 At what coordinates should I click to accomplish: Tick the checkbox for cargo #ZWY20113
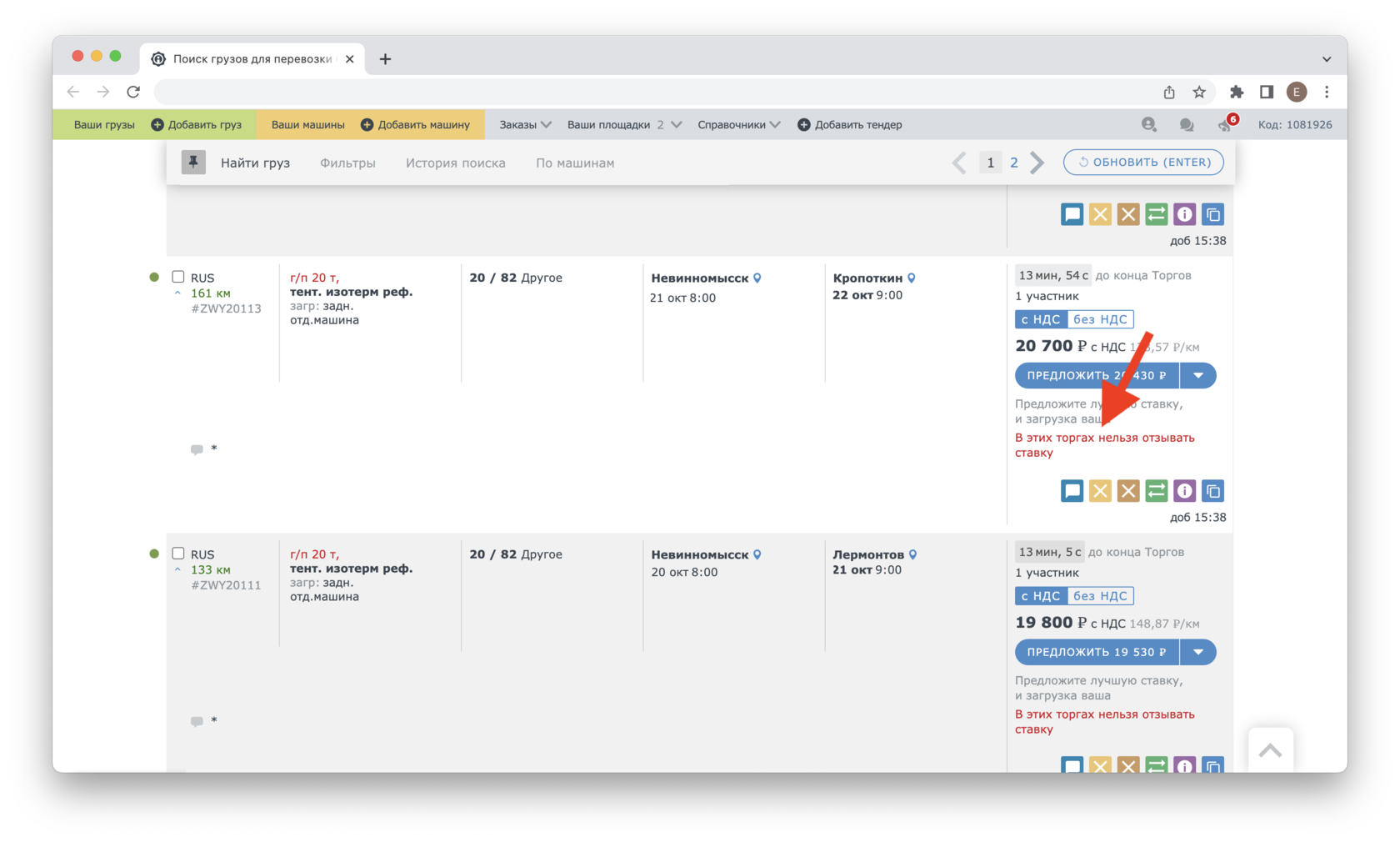pos(177,277)
